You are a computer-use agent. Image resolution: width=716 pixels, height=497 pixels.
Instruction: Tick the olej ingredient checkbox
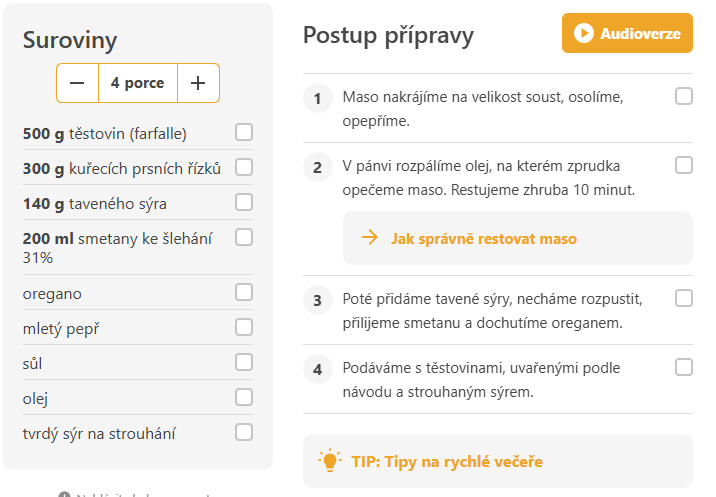pos(244,397)
